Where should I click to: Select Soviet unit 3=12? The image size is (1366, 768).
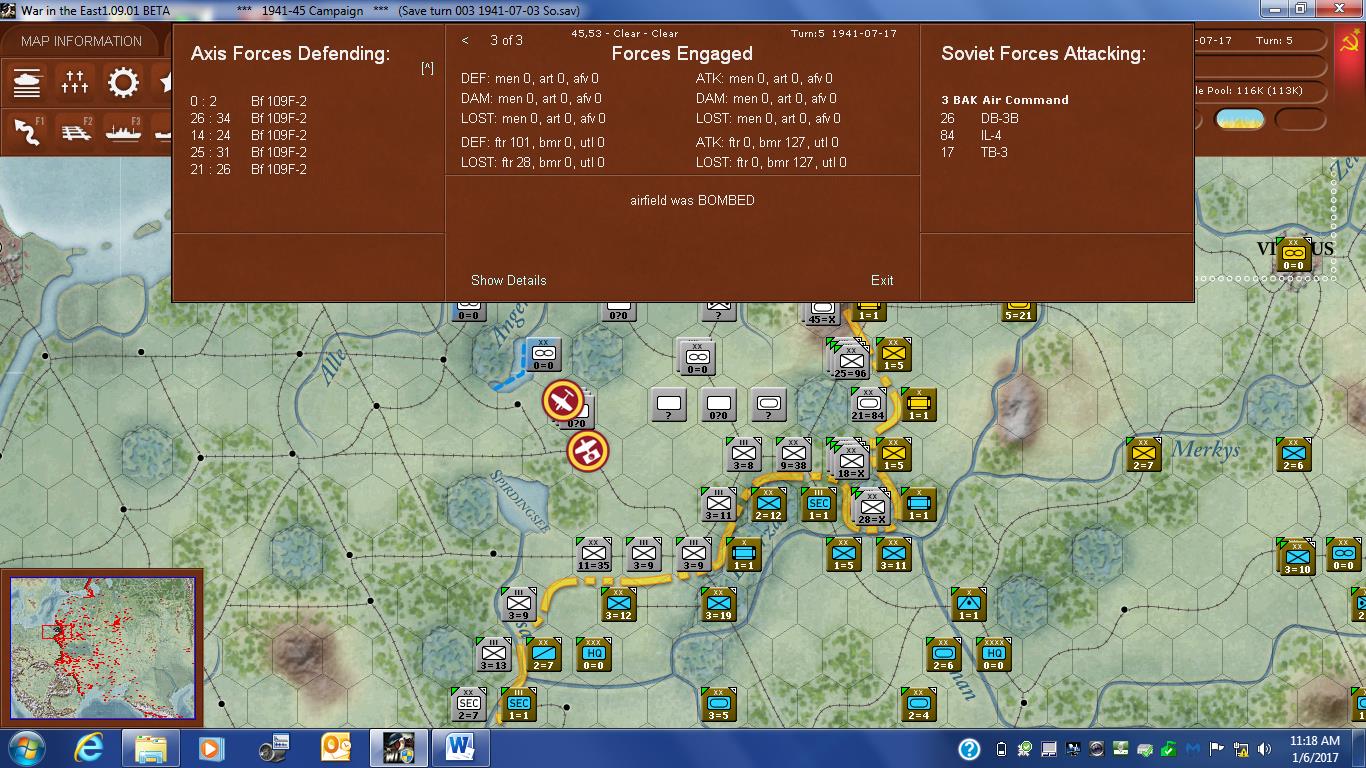click(618, 604)
